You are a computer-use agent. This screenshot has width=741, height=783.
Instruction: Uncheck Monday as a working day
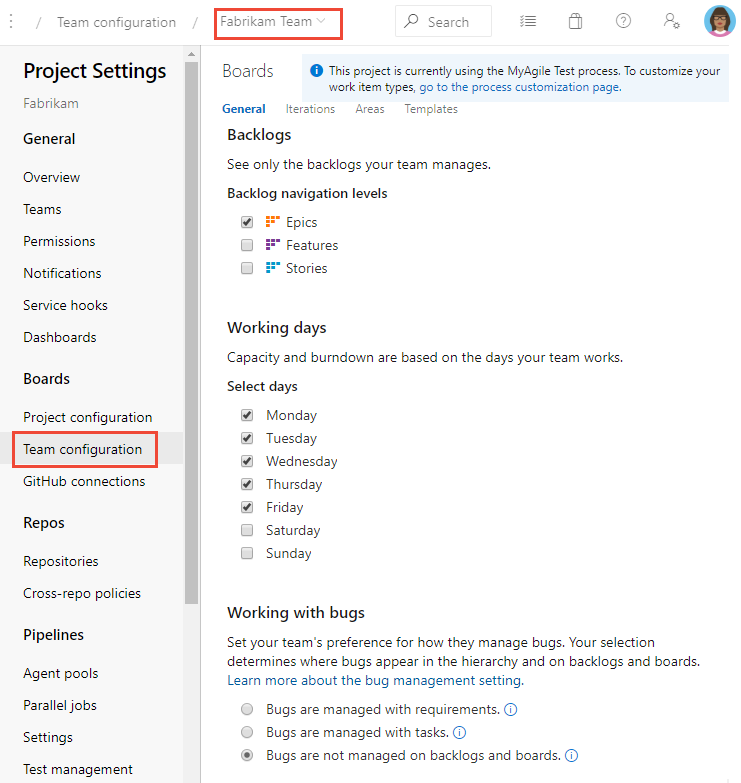(247, 415)
